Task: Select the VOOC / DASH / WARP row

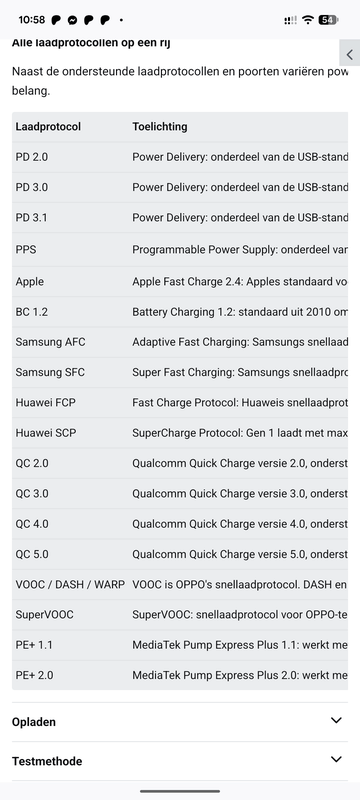Action: (x=180, y=585)
